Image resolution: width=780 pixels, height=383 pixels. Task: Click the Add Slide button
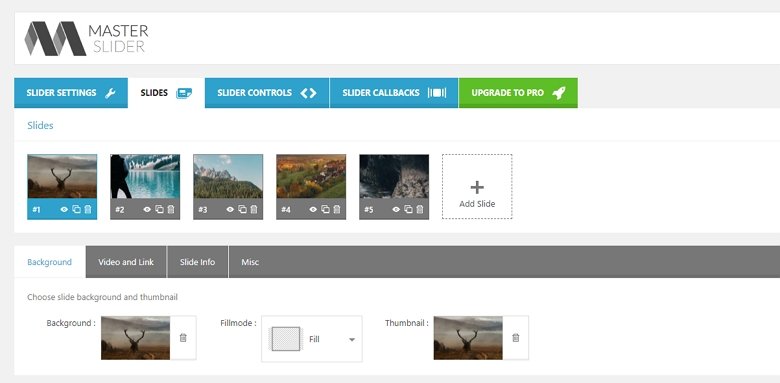point(477,187)
